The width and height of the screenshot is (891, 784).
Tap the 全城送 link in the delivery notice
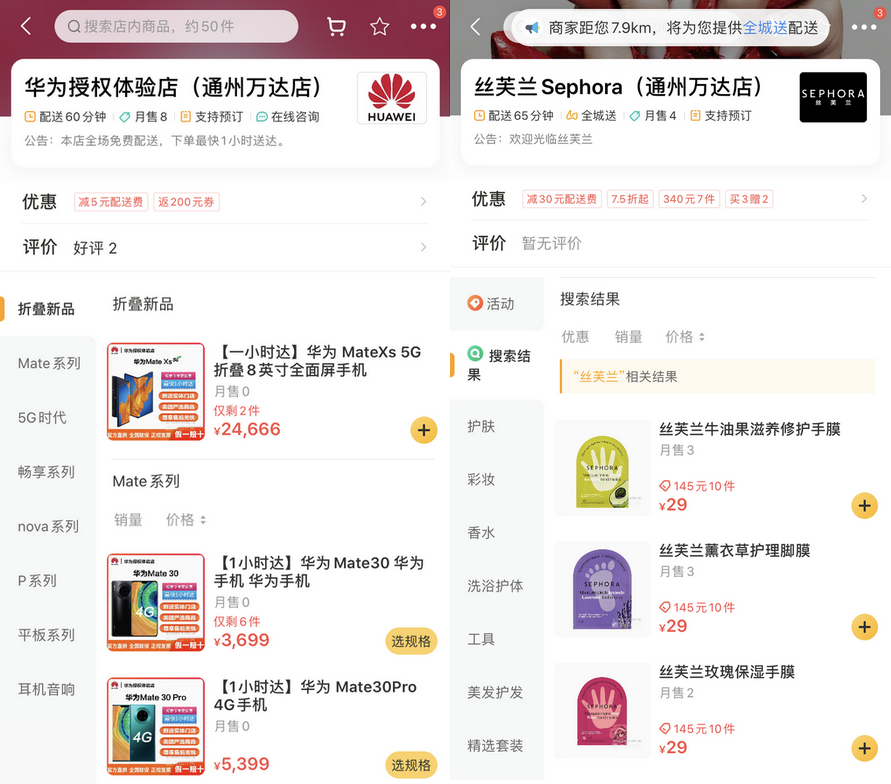(x=765, y=27)
